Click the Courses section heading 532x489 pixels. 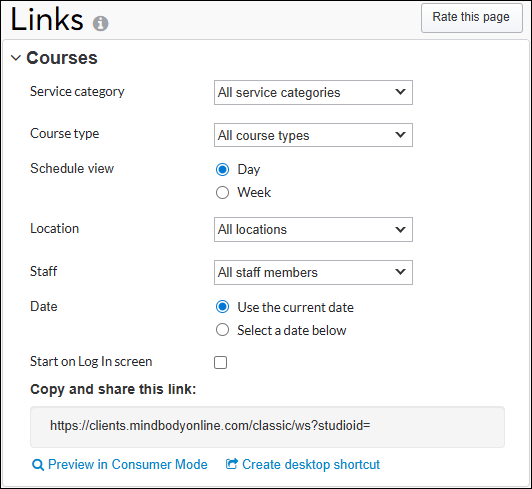(x=62, y=58)
